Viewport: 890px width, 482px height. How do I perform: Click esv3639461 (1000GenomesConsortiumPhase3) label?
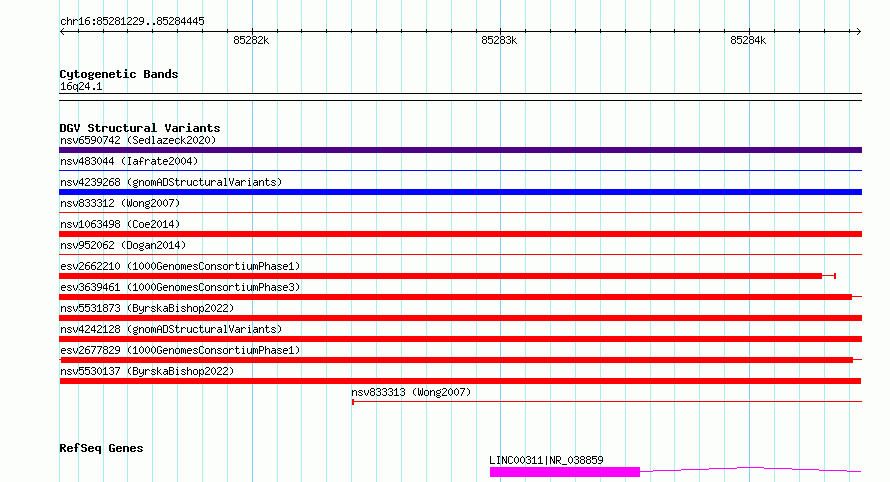(x=180, y=287)
